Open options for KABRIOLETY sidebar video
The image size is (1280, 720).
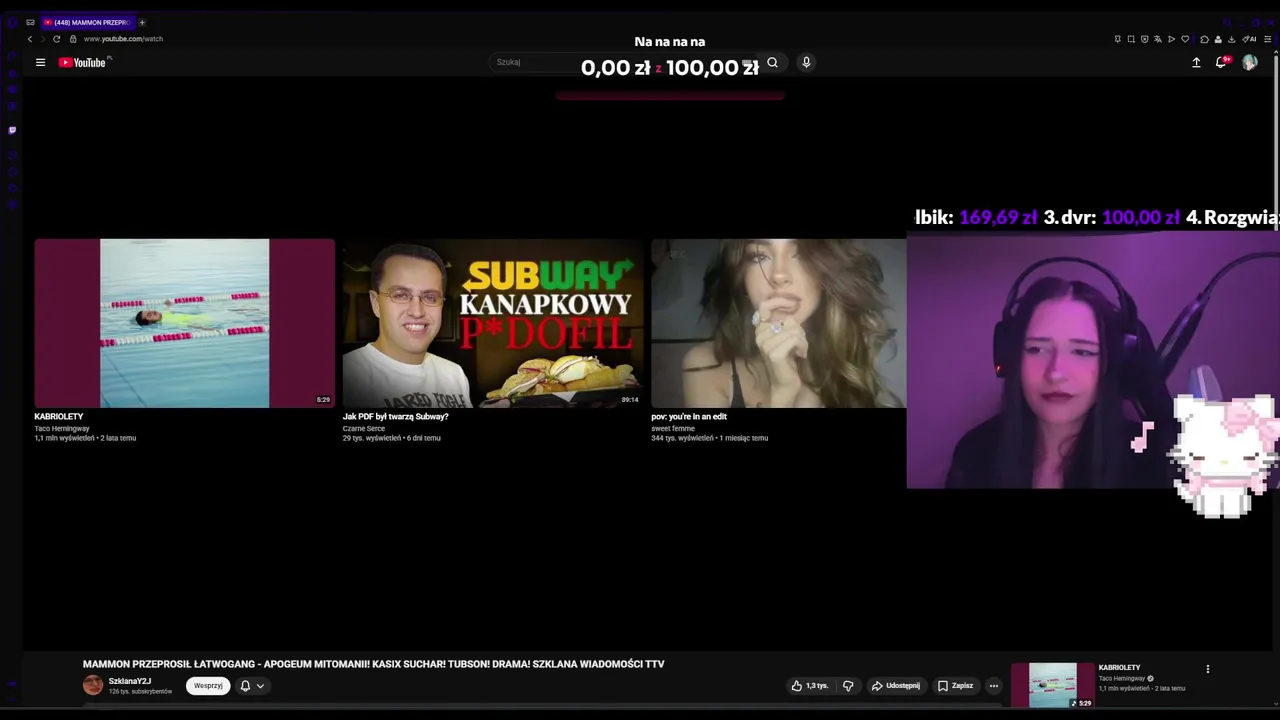click(x=1207, y=669)
